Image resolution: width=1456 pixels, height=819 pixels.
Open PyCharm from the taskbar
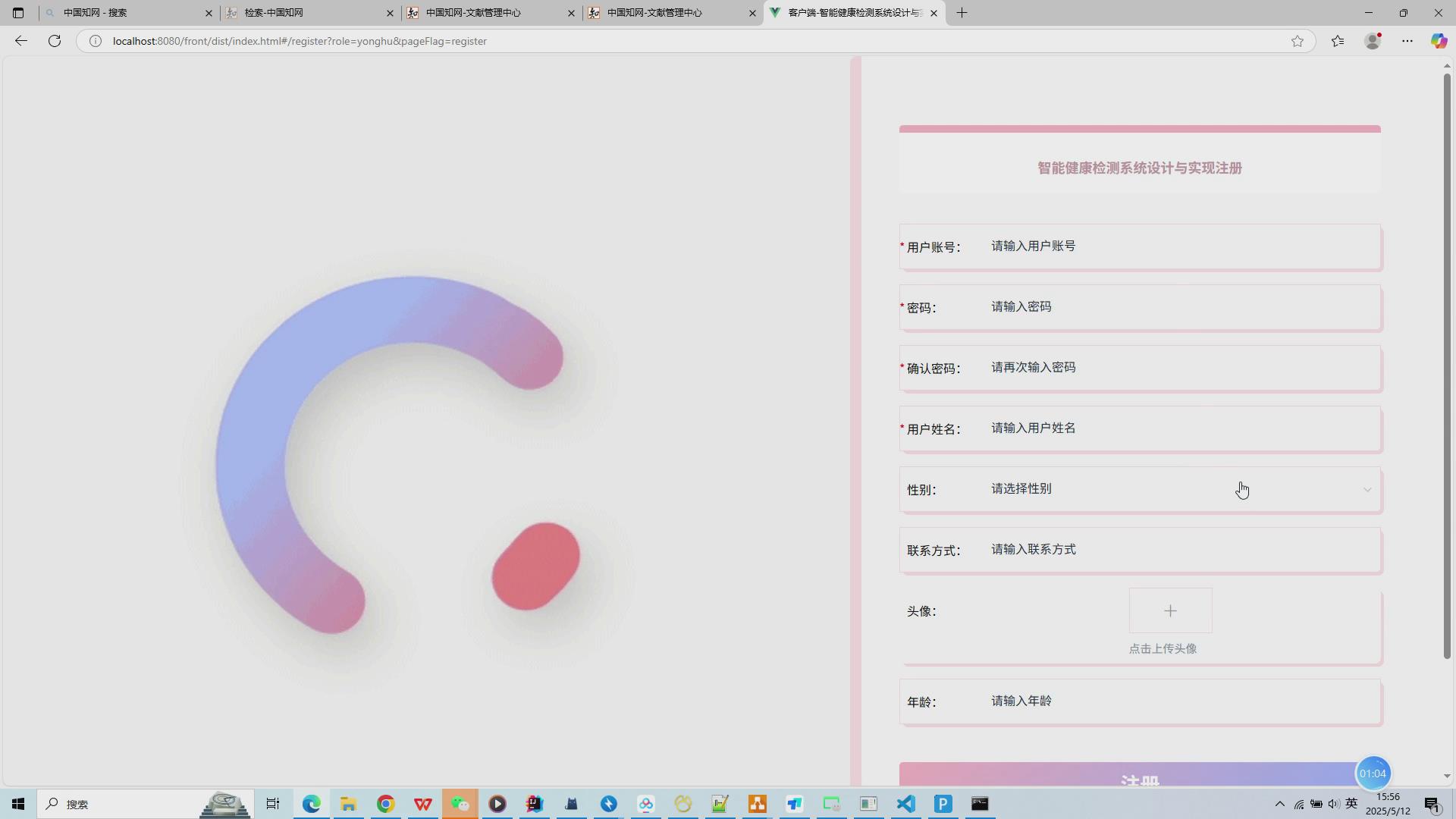(x=943, y=804)
